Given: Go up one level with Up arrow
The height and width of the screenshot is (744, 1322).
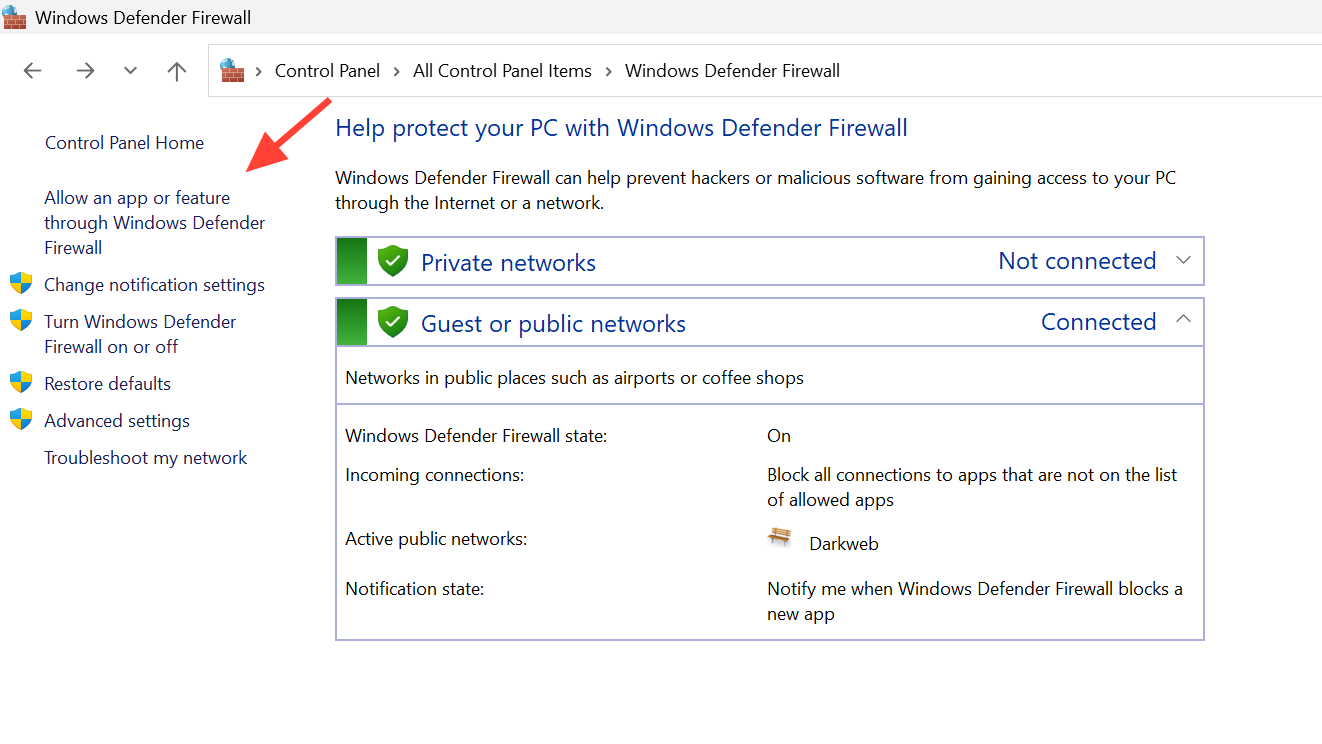Looking at the screenshot, I should [177, 71].
